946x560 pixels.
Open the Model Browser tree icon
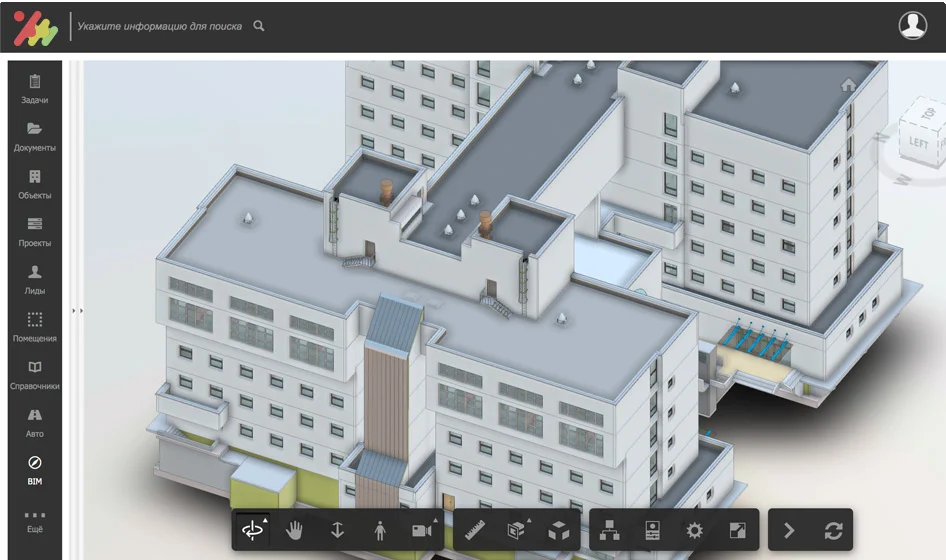[609, 531]
